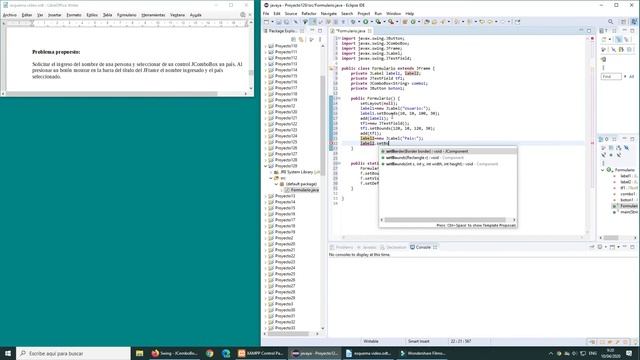This screenshot has height=360, width=640.
Task: Open the esquema video.odt taskbar item
Action: pos(369,353)
